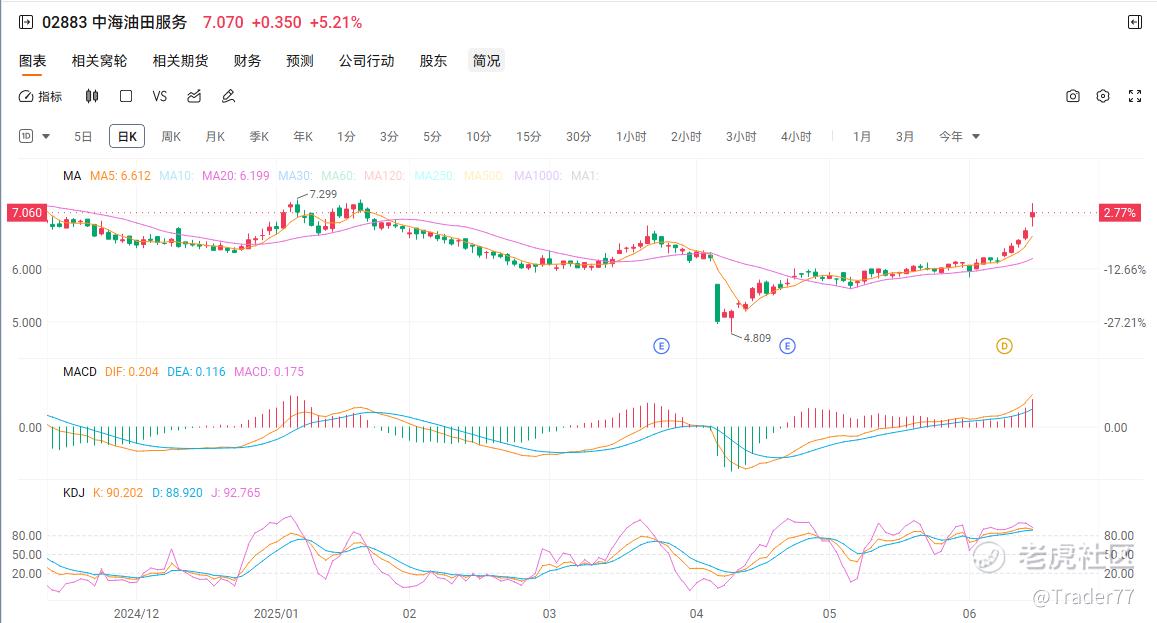Viewport: 1157px width, 623px height.
Task: Switch to the 图表 tab
Action: coord(32,61)
